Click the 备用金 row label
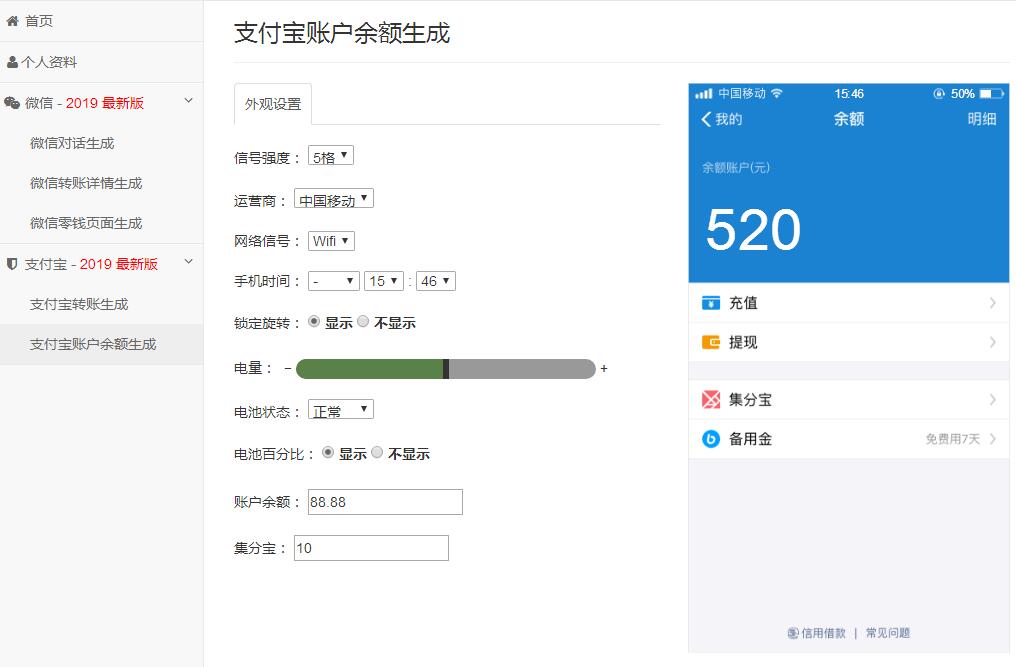 [750, 439]
